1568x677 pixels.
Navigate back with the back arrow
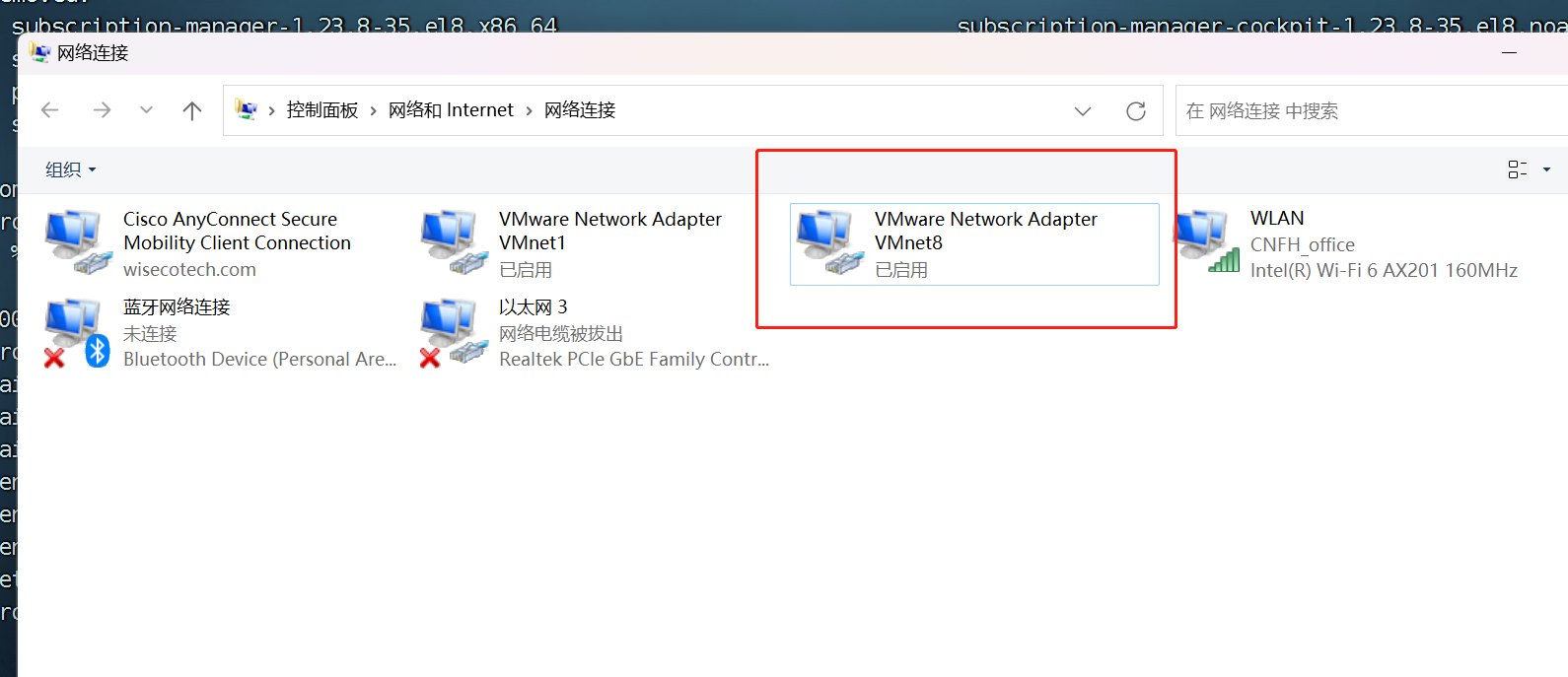pyautogui.click(x=50, y=110)
